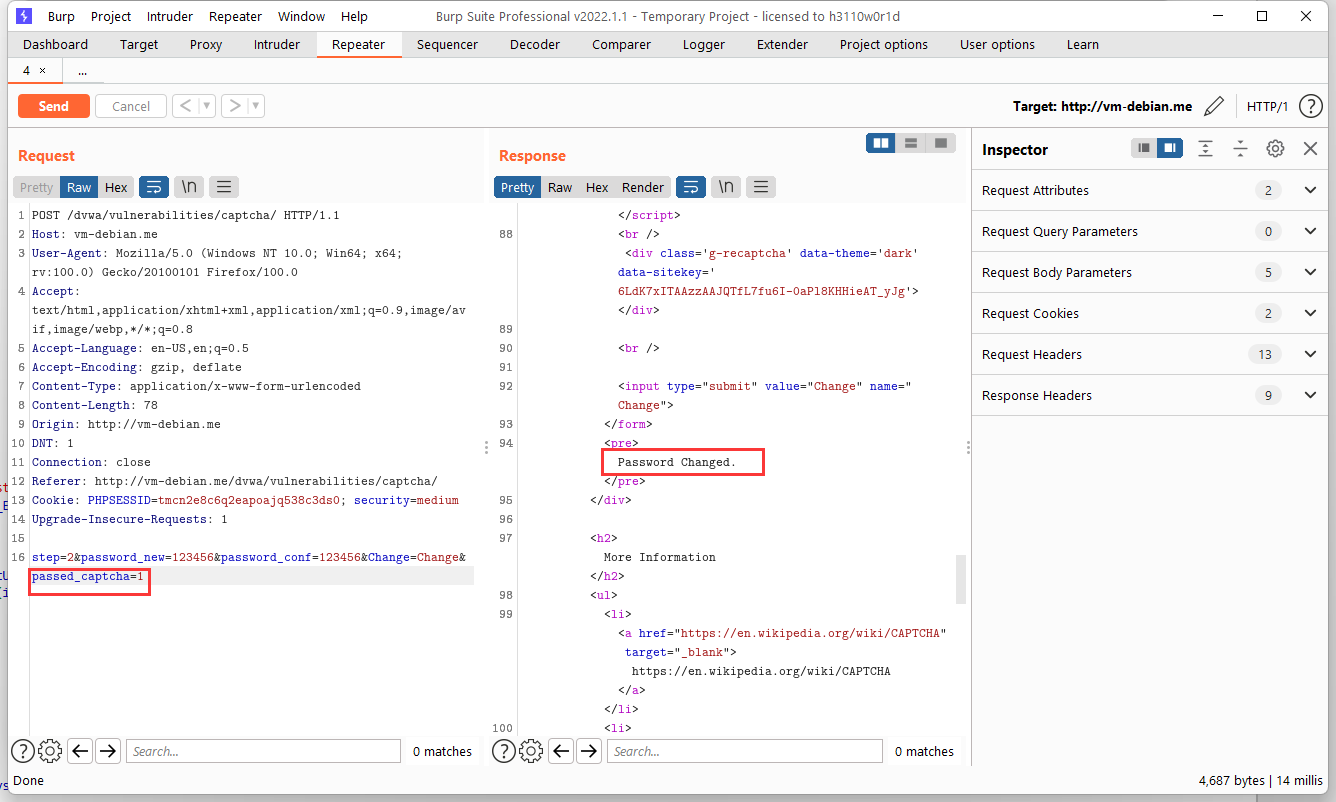Open Request pane hamburger options menu
Viewport: 1336px width, 802px height.
223,187
